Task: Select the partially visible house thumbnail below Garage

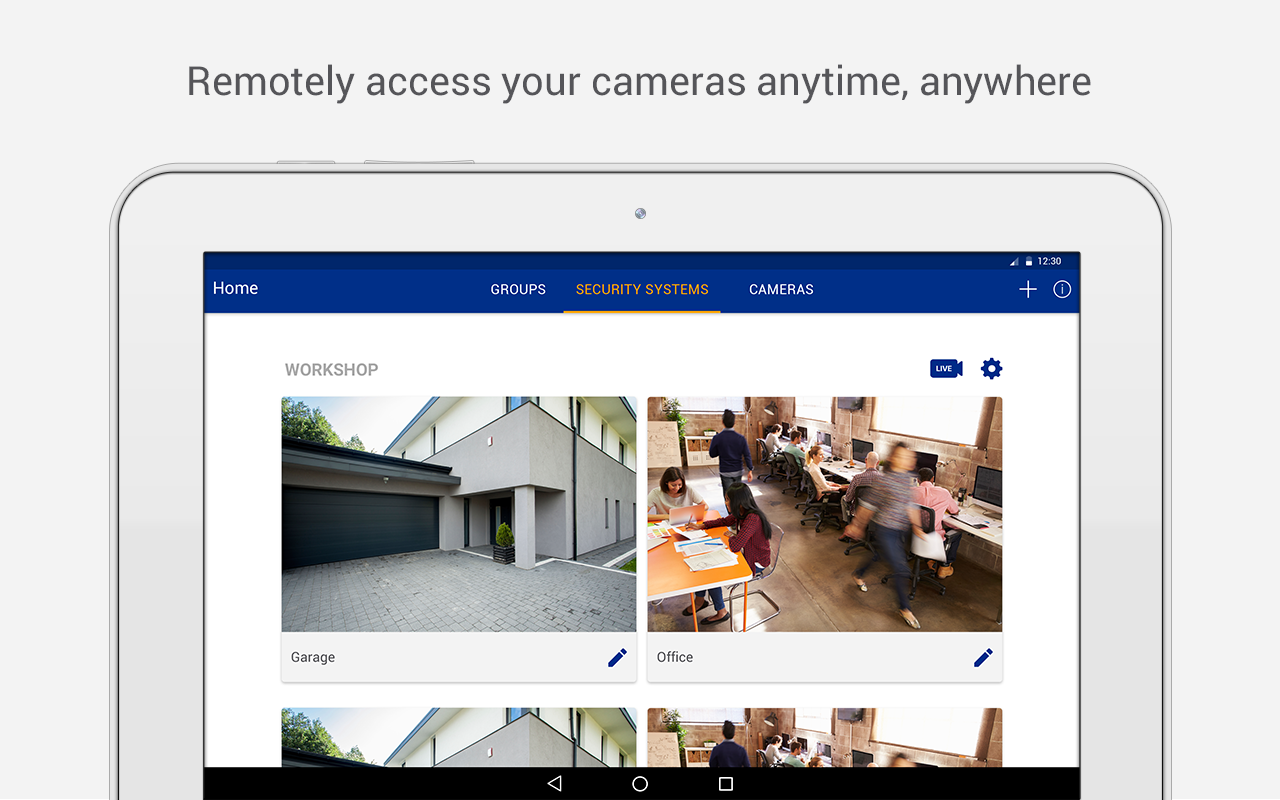Action: click(x=459, y=738)
